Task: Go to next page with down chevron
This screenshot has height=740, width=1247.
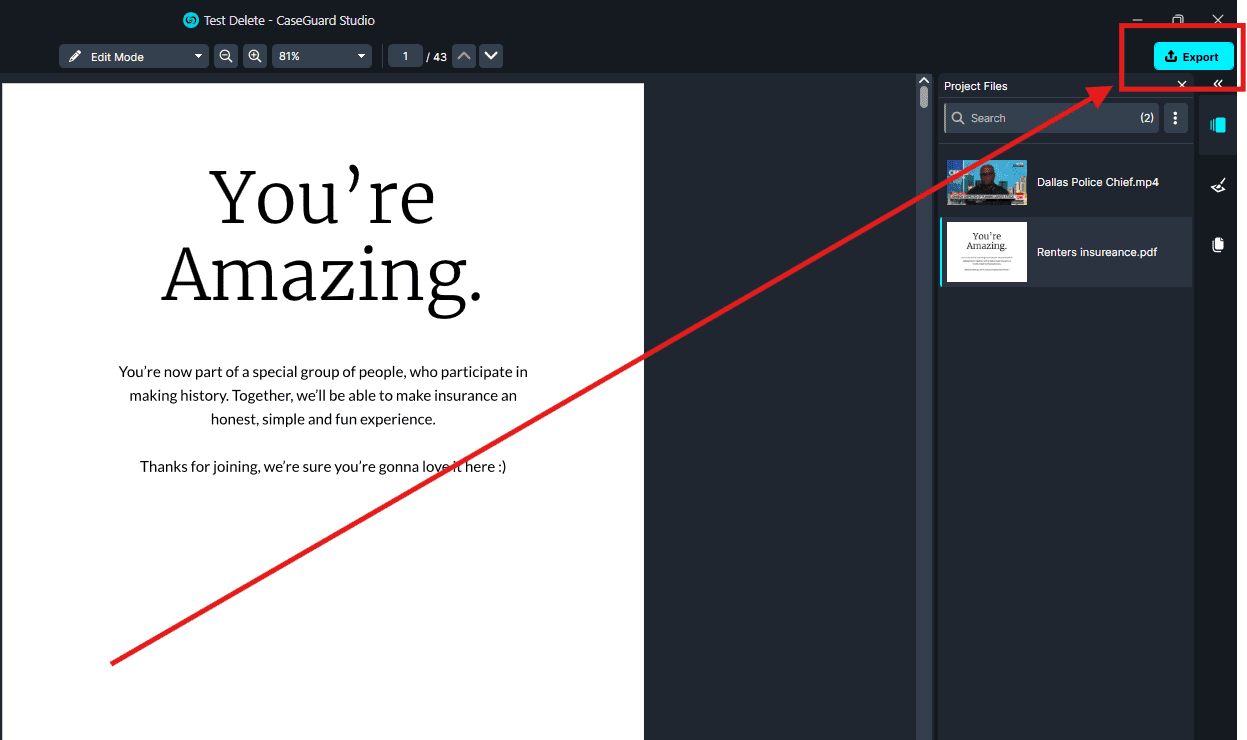Action: pyautogui.click(x=490, y=57)
